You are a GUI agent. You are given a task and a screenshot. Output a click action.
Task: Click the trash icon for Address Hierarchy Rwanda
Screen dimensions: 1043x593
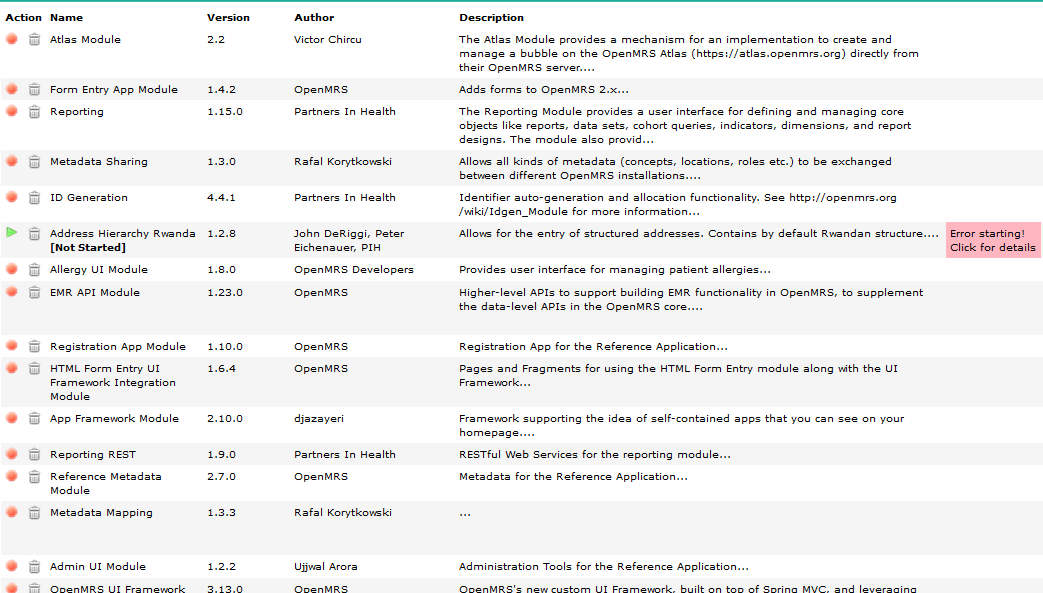(x=34, y=233)
